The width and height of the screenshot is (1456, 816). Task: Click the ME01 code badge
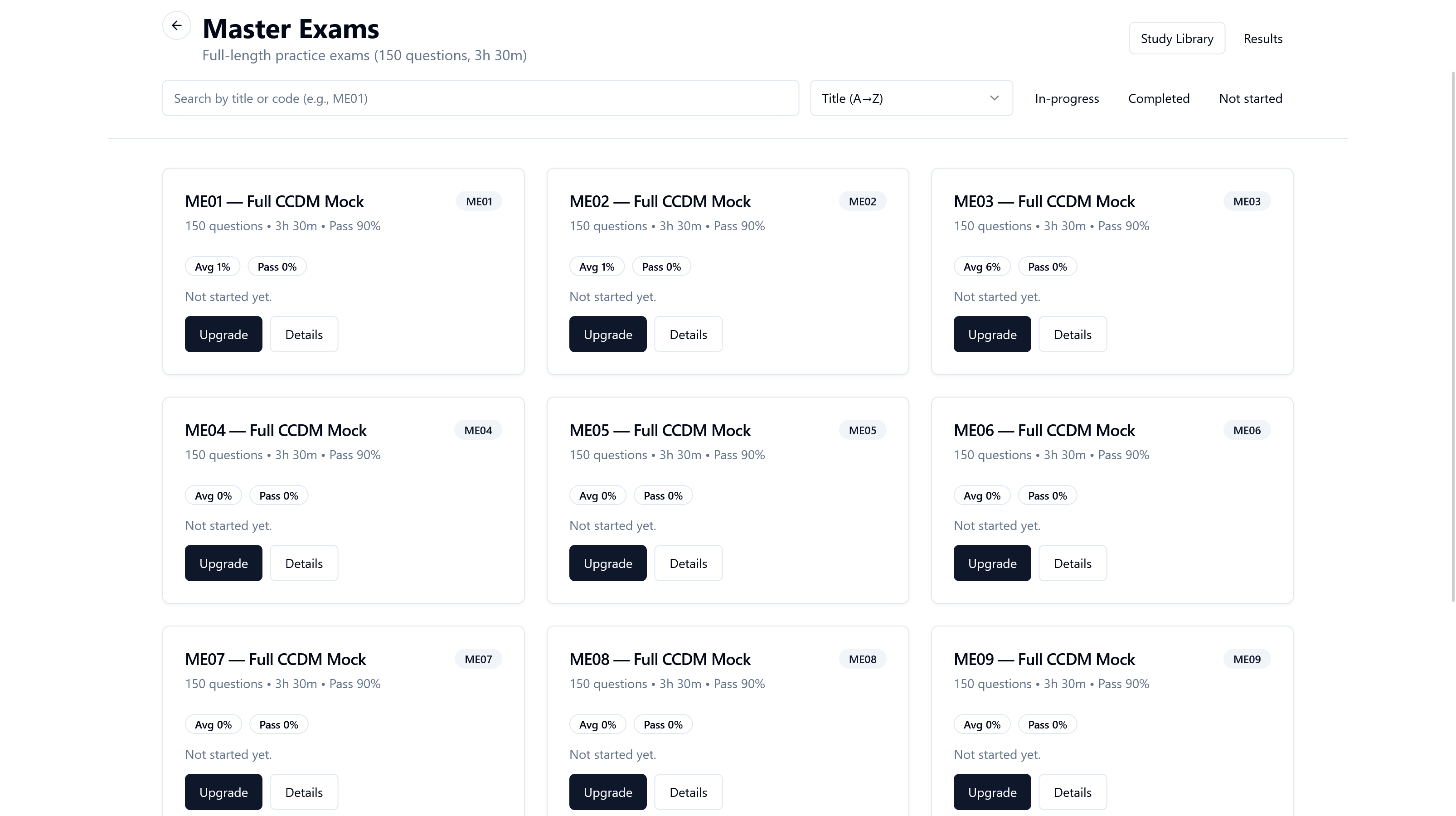point(479,201)
